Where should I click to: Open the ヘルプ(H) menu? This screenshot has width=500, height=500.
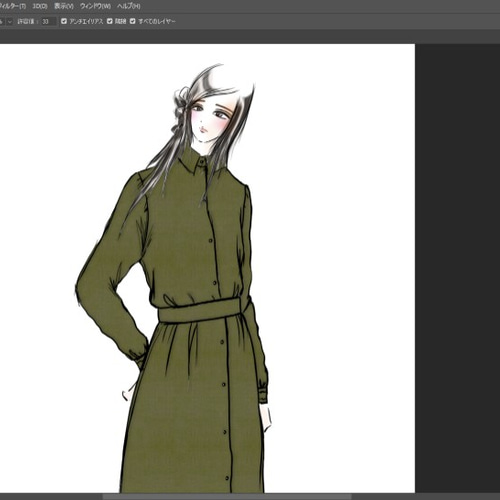tap(129, 6)
